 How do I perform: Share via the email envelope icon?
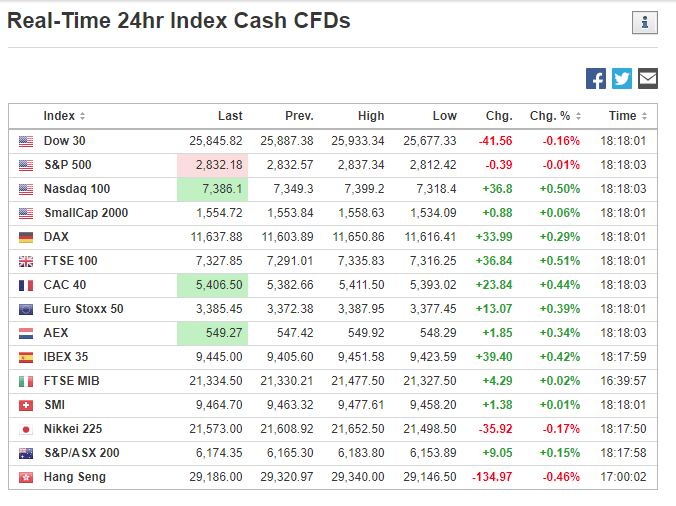pyautogui.click(x=648, y=78)
